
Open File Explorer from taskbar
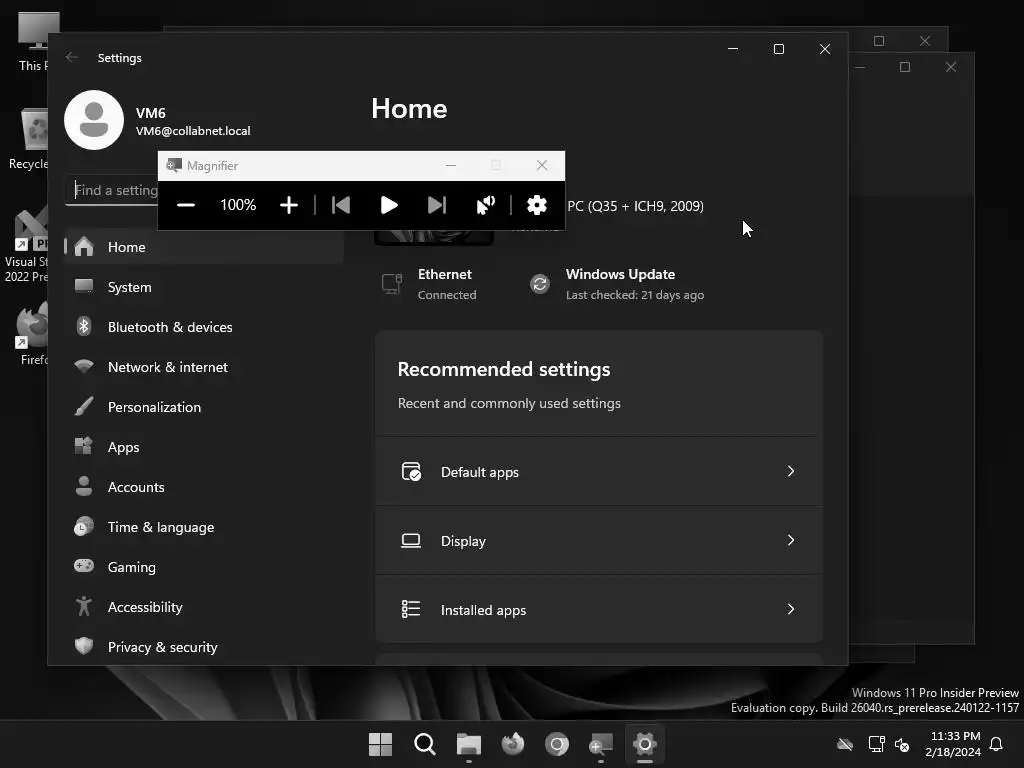469,744
